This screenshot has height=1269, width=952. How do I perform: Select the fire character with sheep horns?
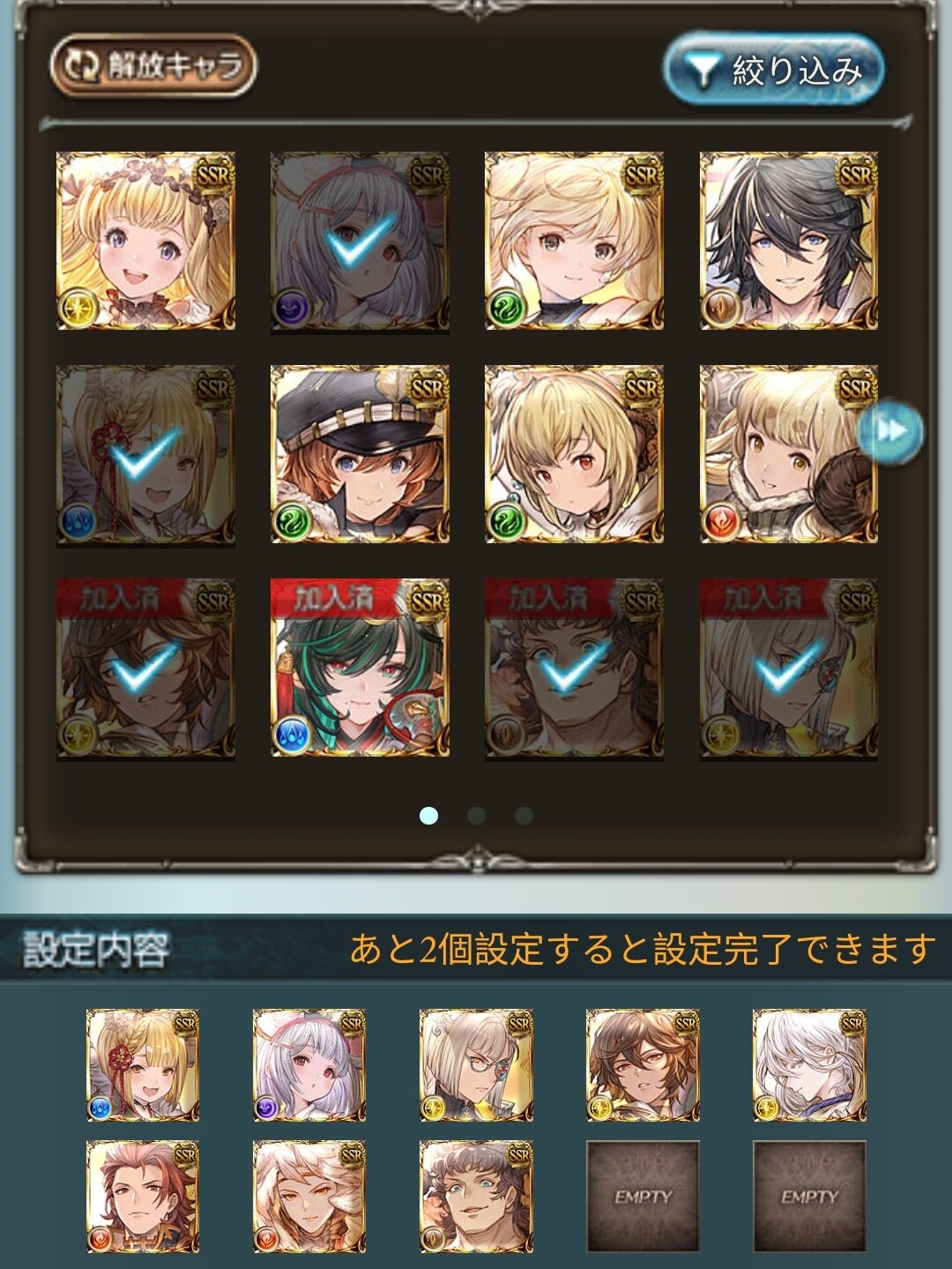789,454
